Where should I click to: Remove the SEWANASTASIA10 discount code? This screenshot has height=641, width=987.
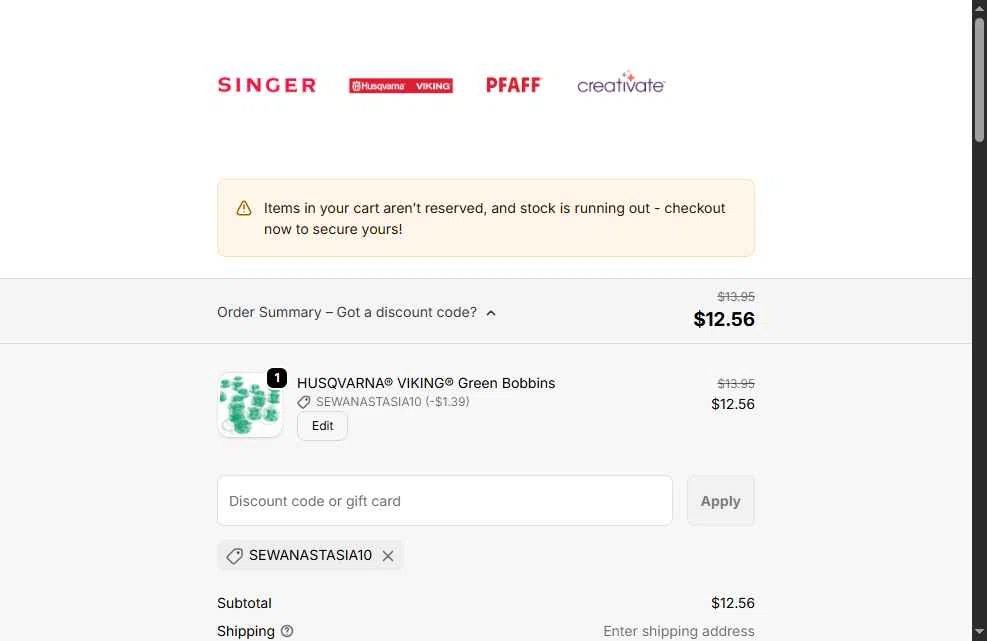click(x=388, y=556)
